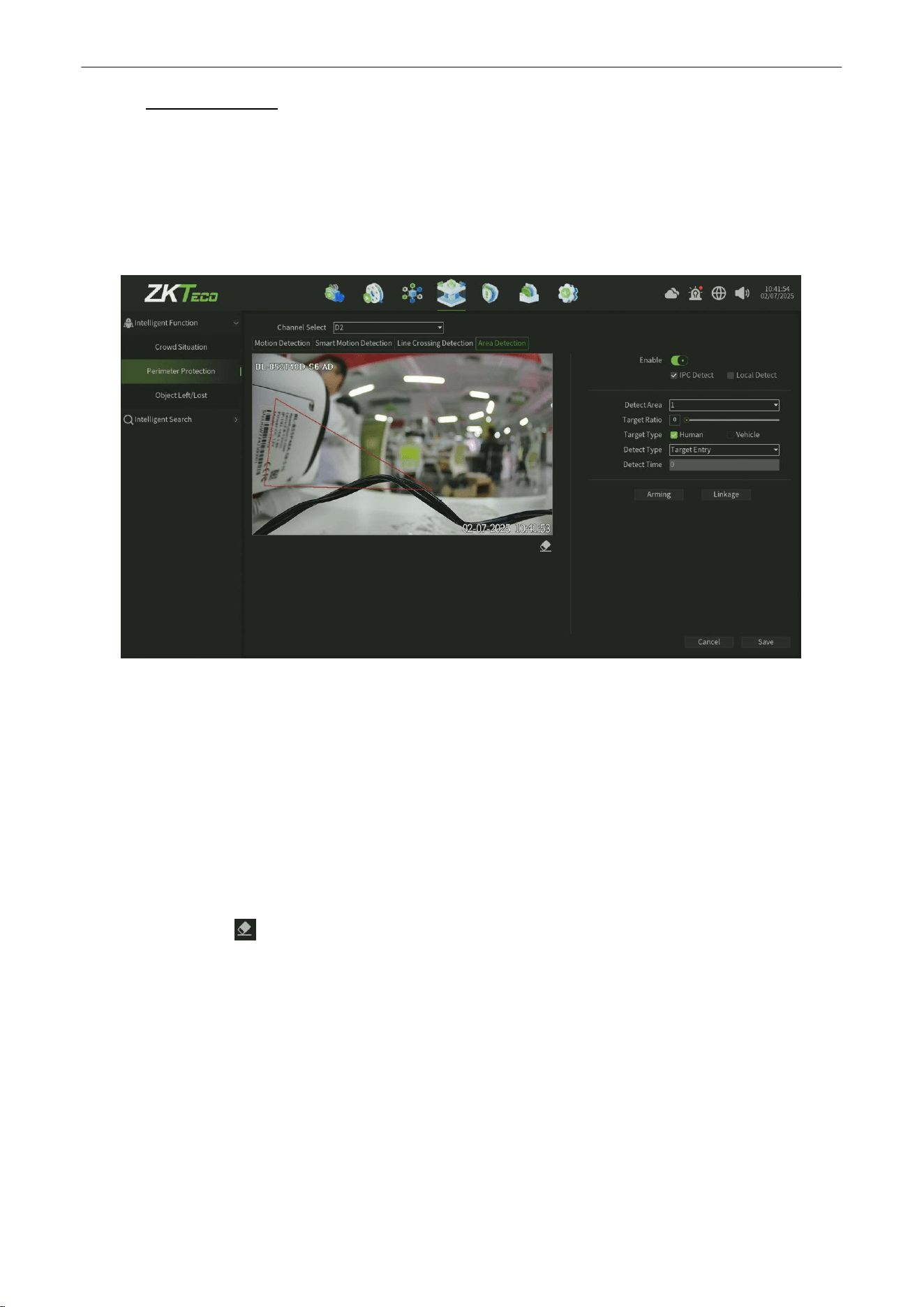Click the Arming button
Viewport: 924px width, 1307px height.
point(659,494)
